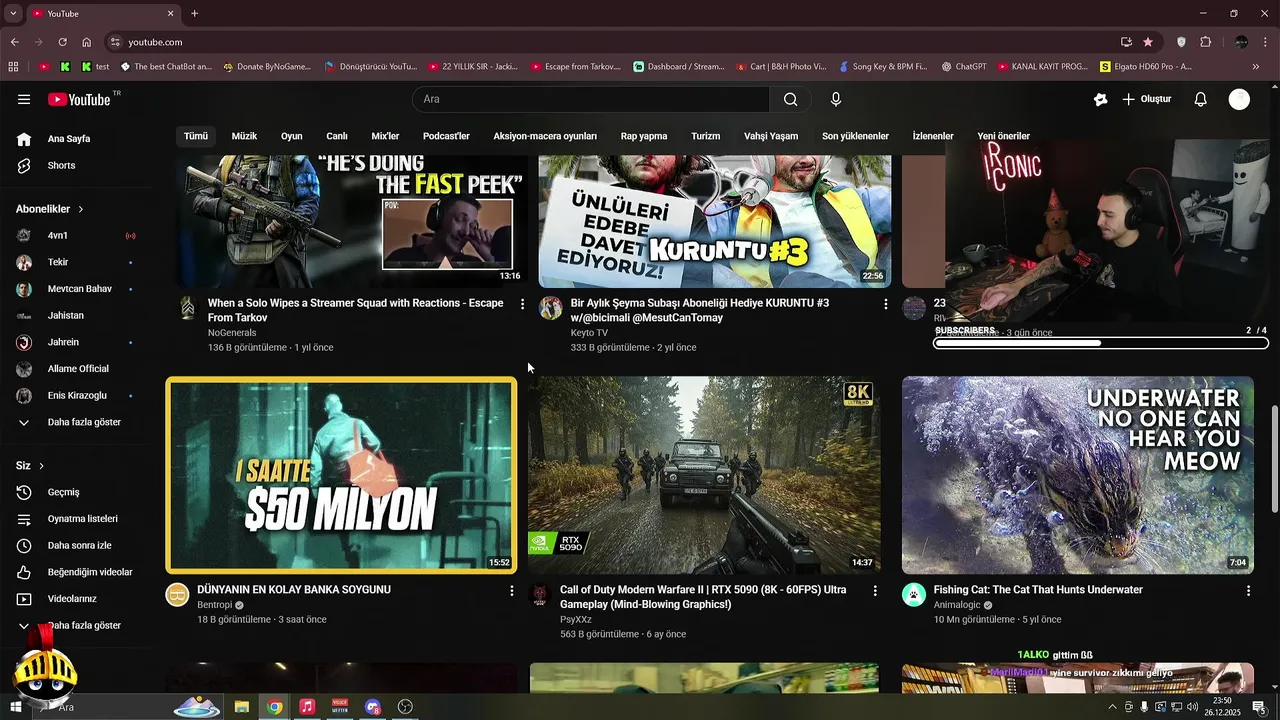This screenshot has width=1280, height=720.
Task: Open the YouTube hamburger guide menu
Action: [x=24, y=99]
